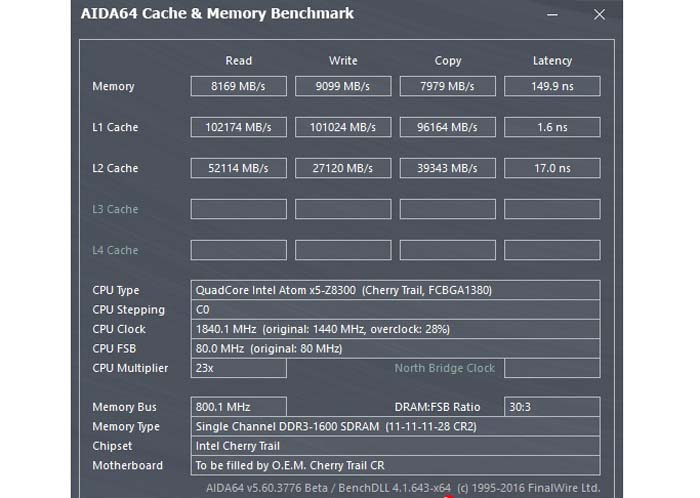Click the Motherboard Cherry Trail CR field
The image size is (700, 498).
click(396, 465)
